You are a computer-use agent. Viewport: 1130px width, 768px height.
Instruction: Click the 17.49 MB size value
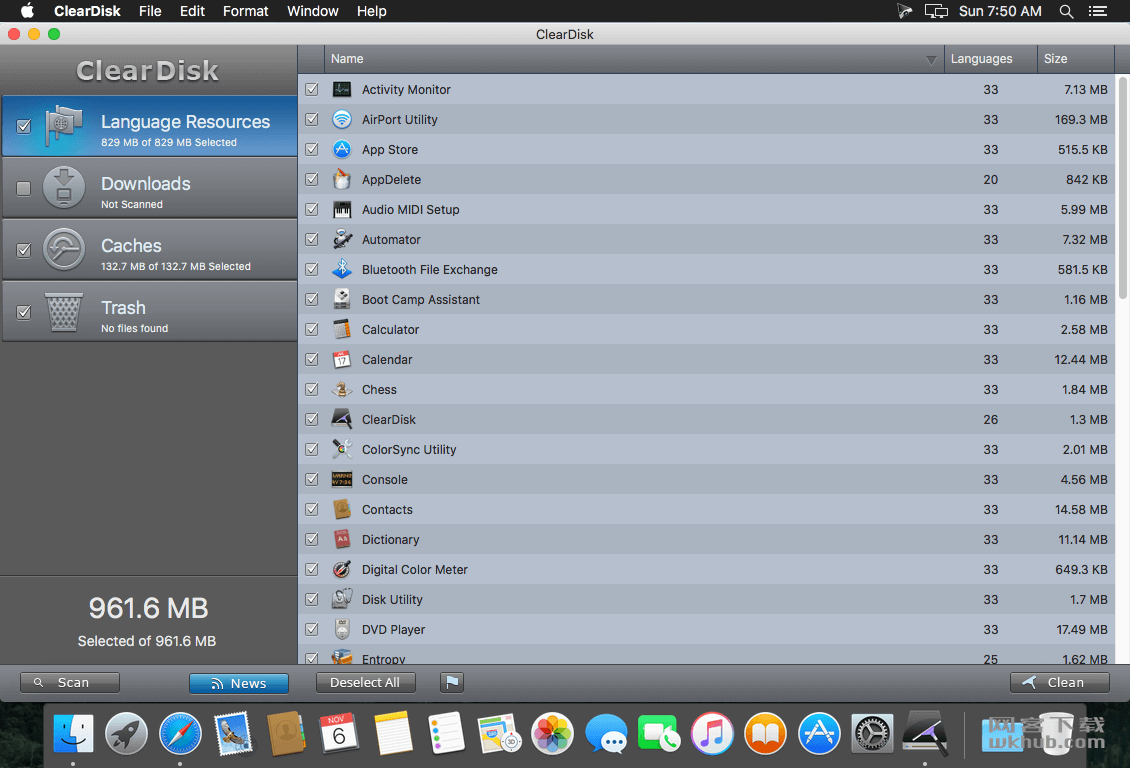point(1082,630)
